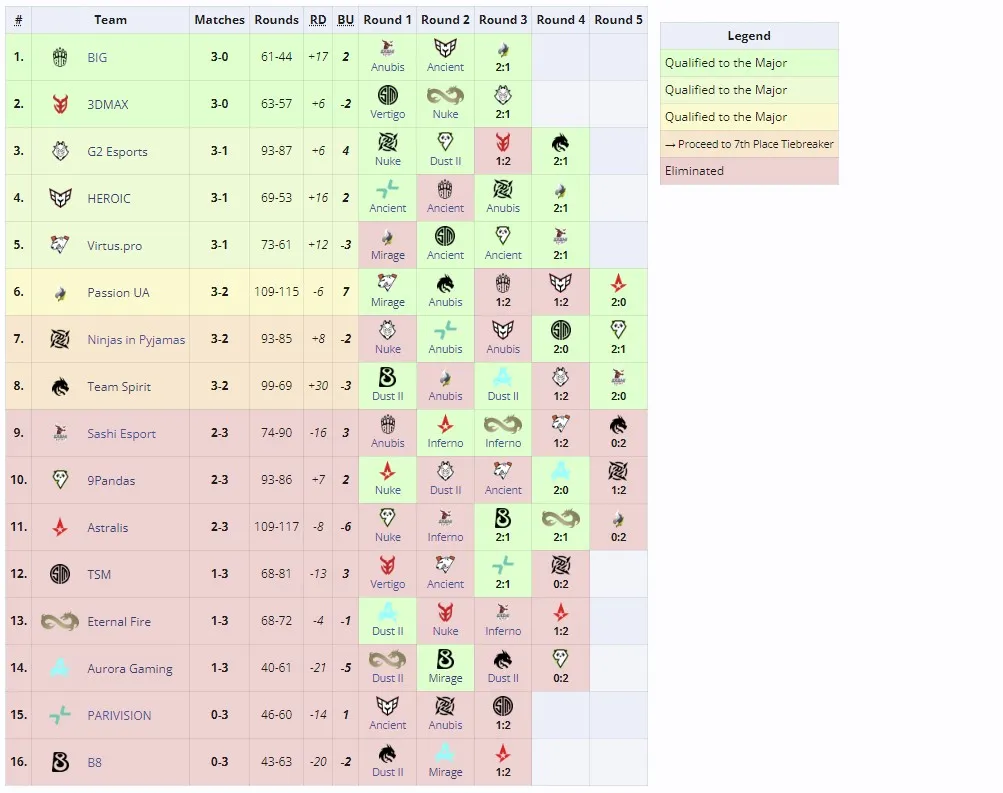Click the red 'Eliminated' legend entry
Screen dimensions: 1003x793
749,171
